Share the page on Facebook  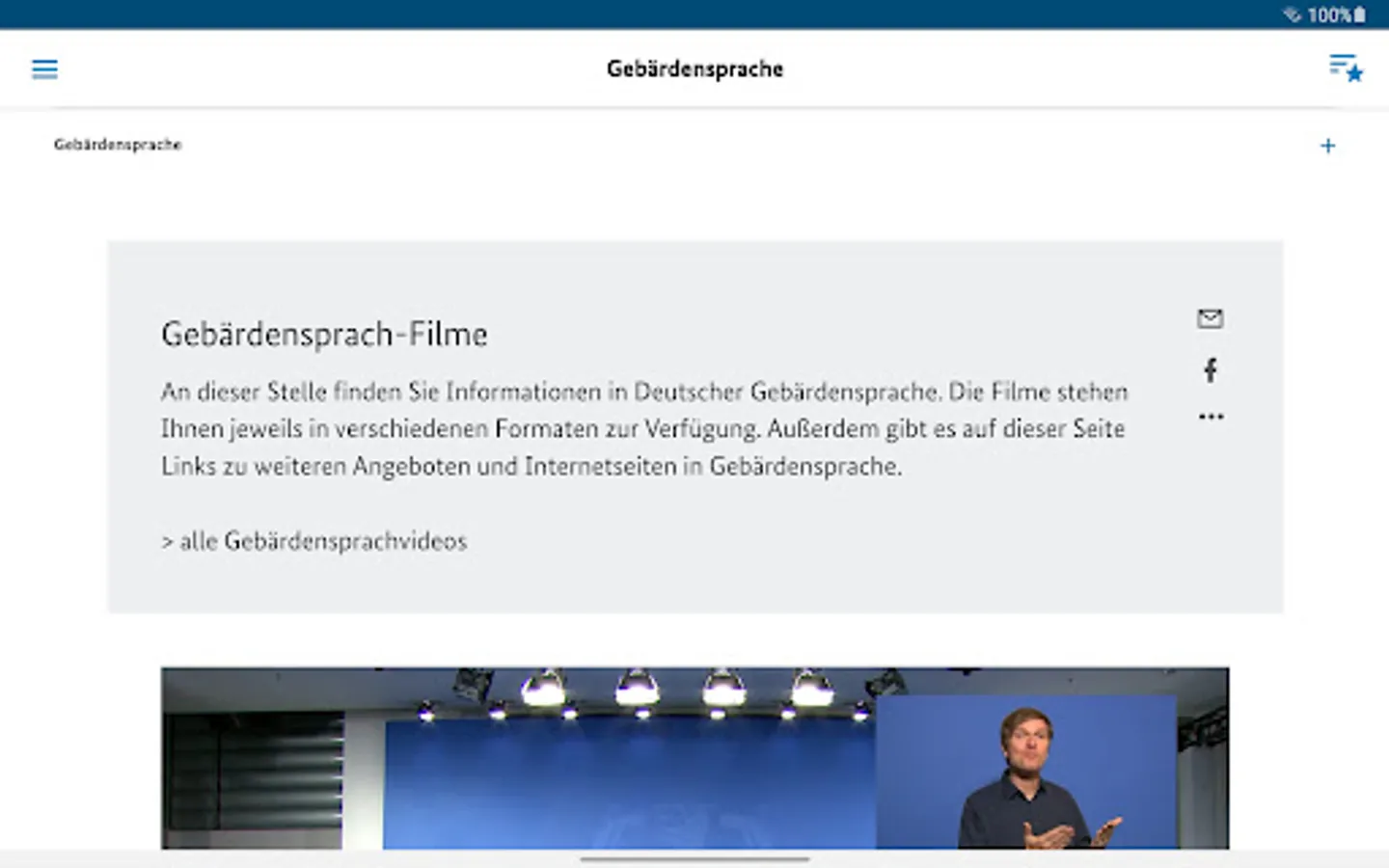[x=1211, y=369]
